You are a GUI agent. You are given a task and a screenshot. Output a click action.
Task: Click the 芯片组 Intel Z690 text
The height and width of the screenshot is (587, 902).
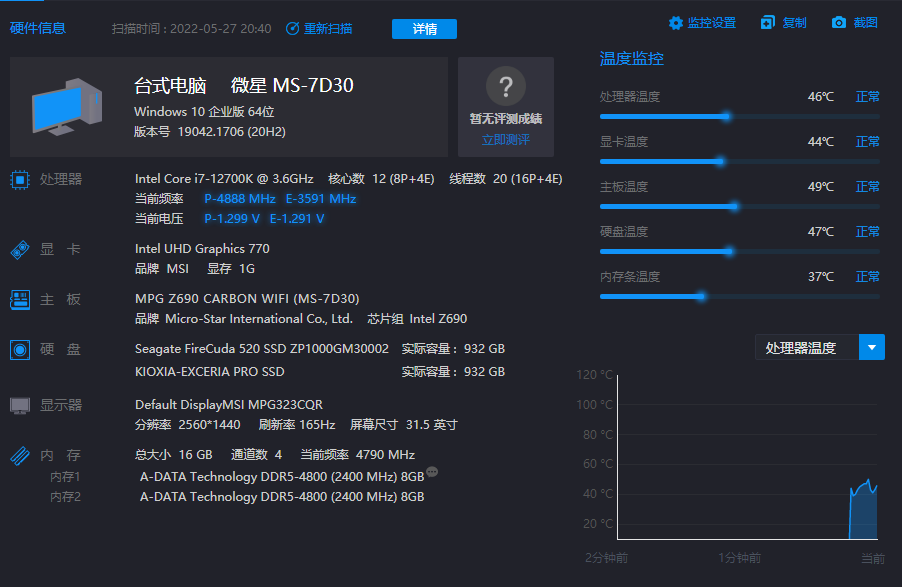tap(417, 319)
